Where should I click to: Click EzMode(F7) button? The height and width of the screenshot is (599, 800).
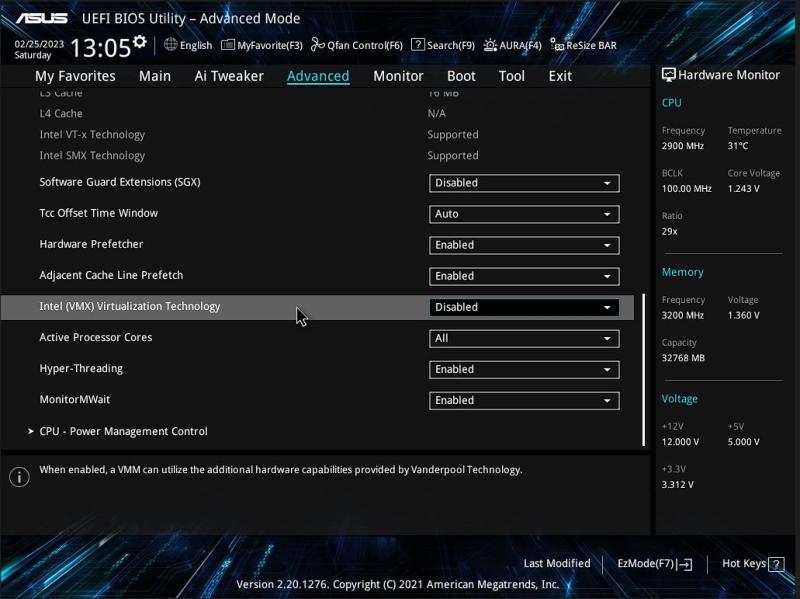click(654, 564)
